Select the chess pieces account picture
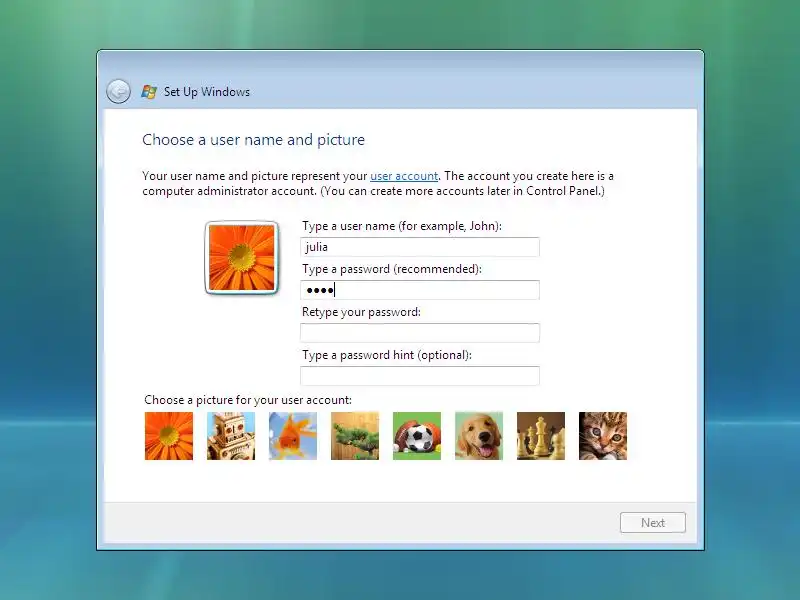This screenshot has width=800, height=600. (541, 436)
